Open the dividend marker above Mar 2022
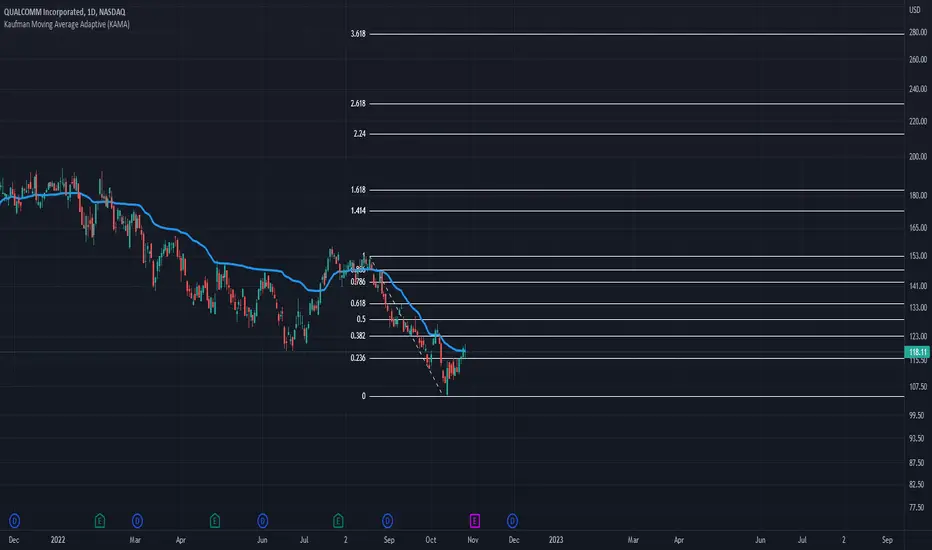The image size is (932, 550). tap(137, 521)
